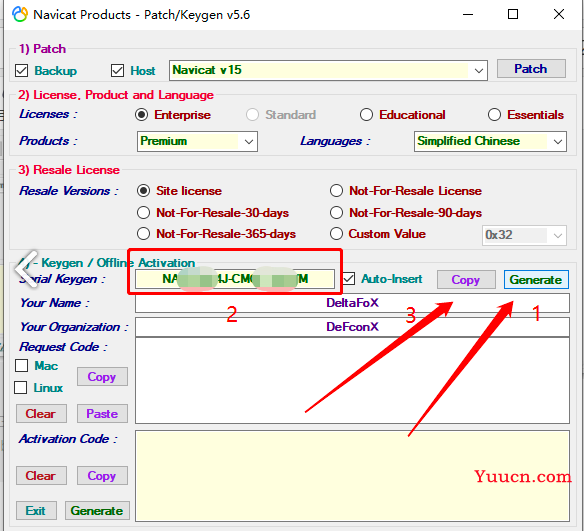This screenshot has width=584, height=531.
Task: Toggle the Backup checkbox
Action: click(22, 70)
